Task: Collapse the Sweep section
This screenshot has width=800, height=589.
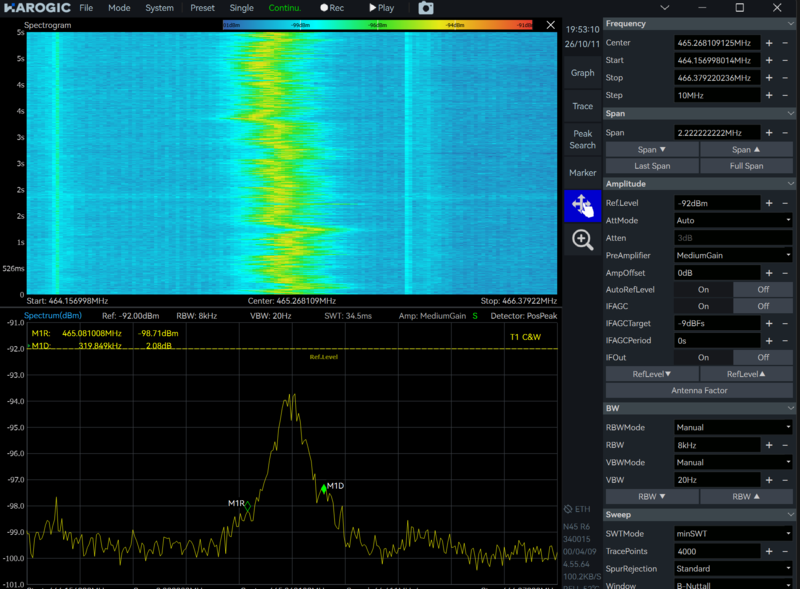Action: [791, 515]
